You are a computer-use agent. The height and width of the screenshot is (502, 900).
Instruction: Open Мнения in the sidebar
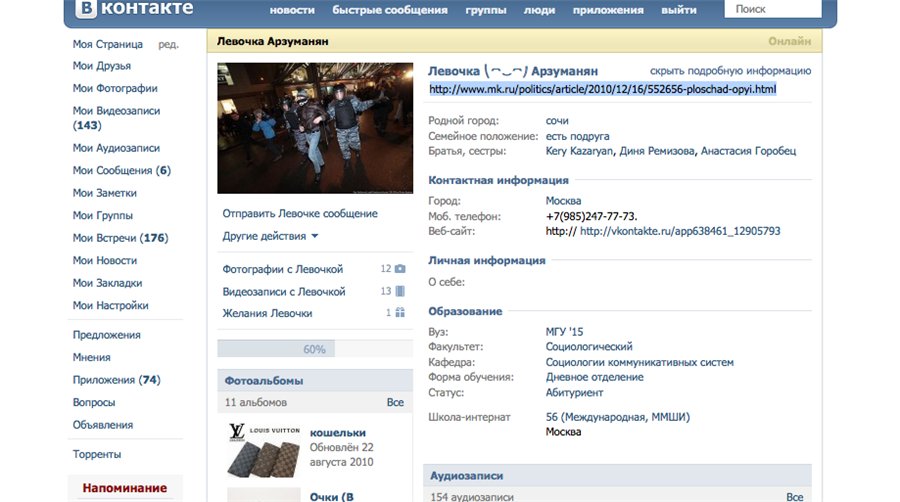tap(91, 357)
